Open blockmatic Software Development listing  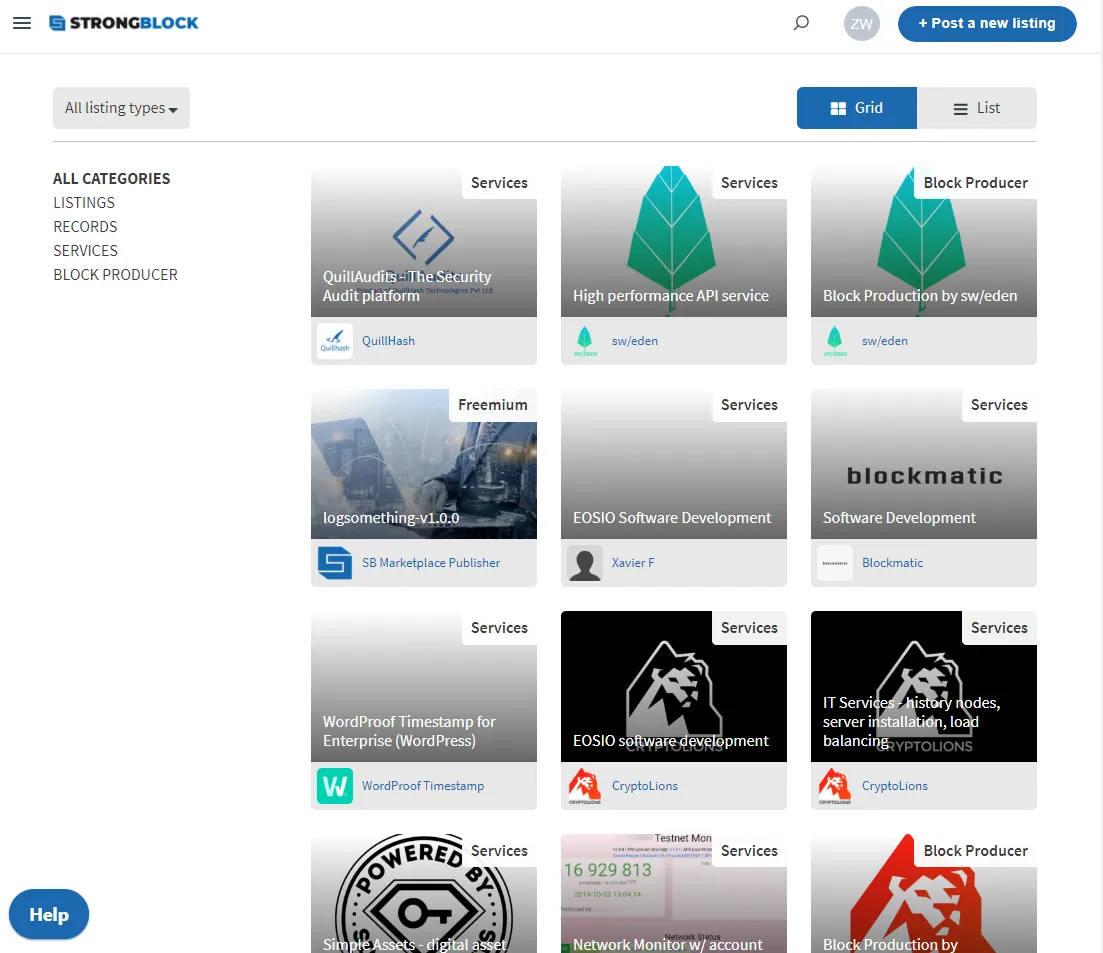point(923,464)
